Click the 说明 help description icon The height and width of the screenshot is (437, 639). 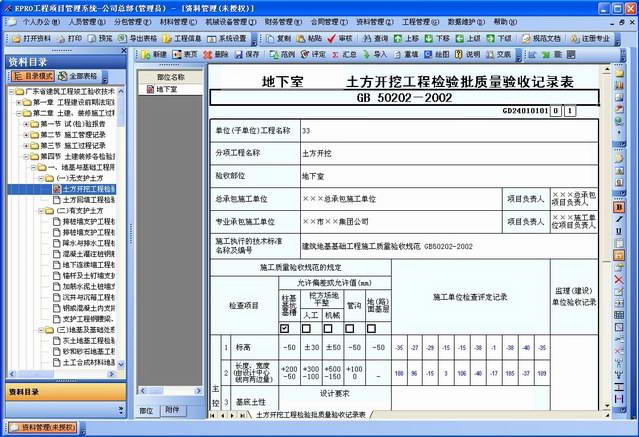[459, 55]
